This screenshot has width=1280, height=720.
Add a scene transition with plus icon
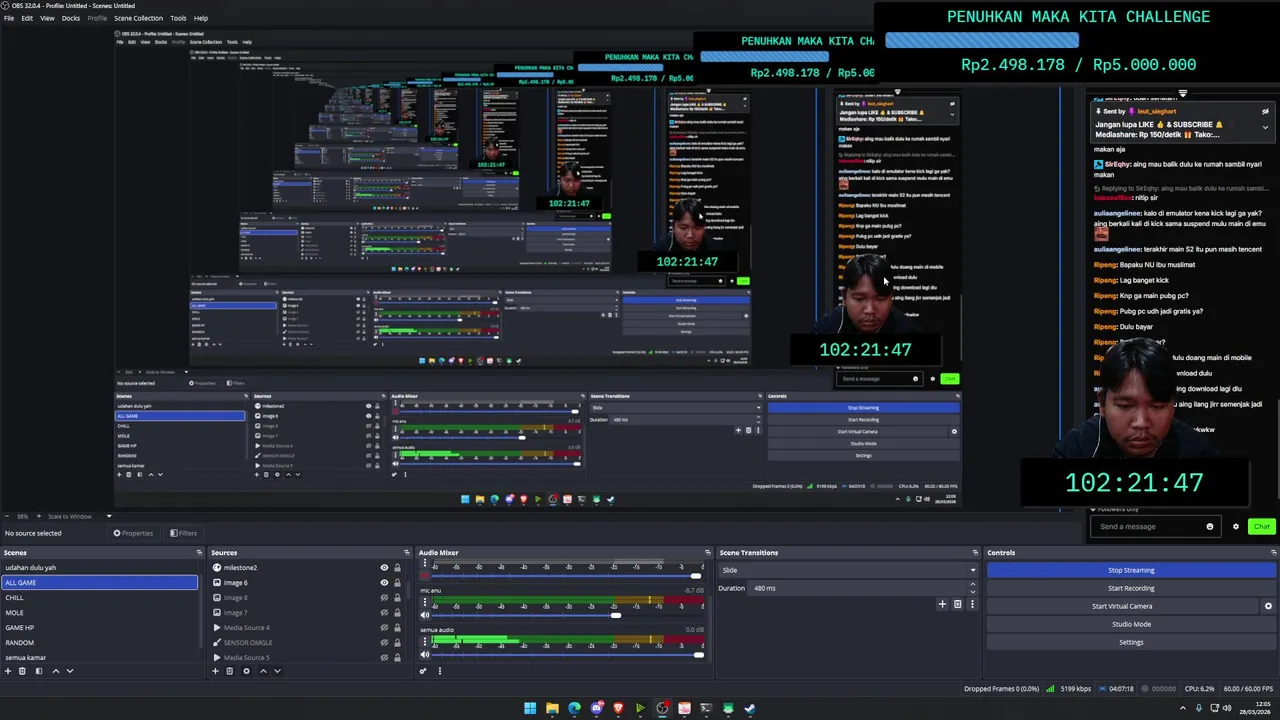pyautogui.click(x=942, y=604)
